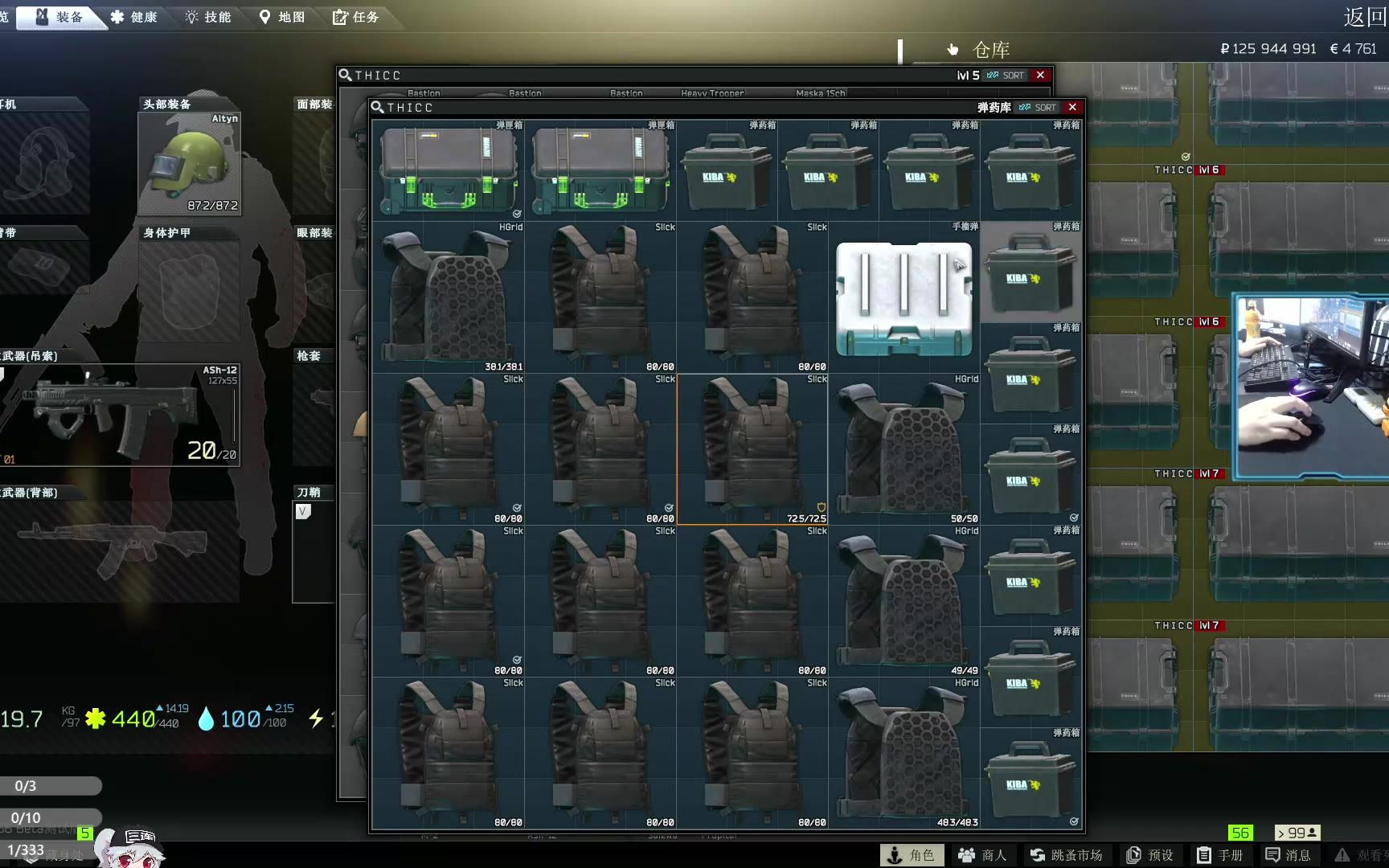Open the 消息 messages

(1289, 855)
